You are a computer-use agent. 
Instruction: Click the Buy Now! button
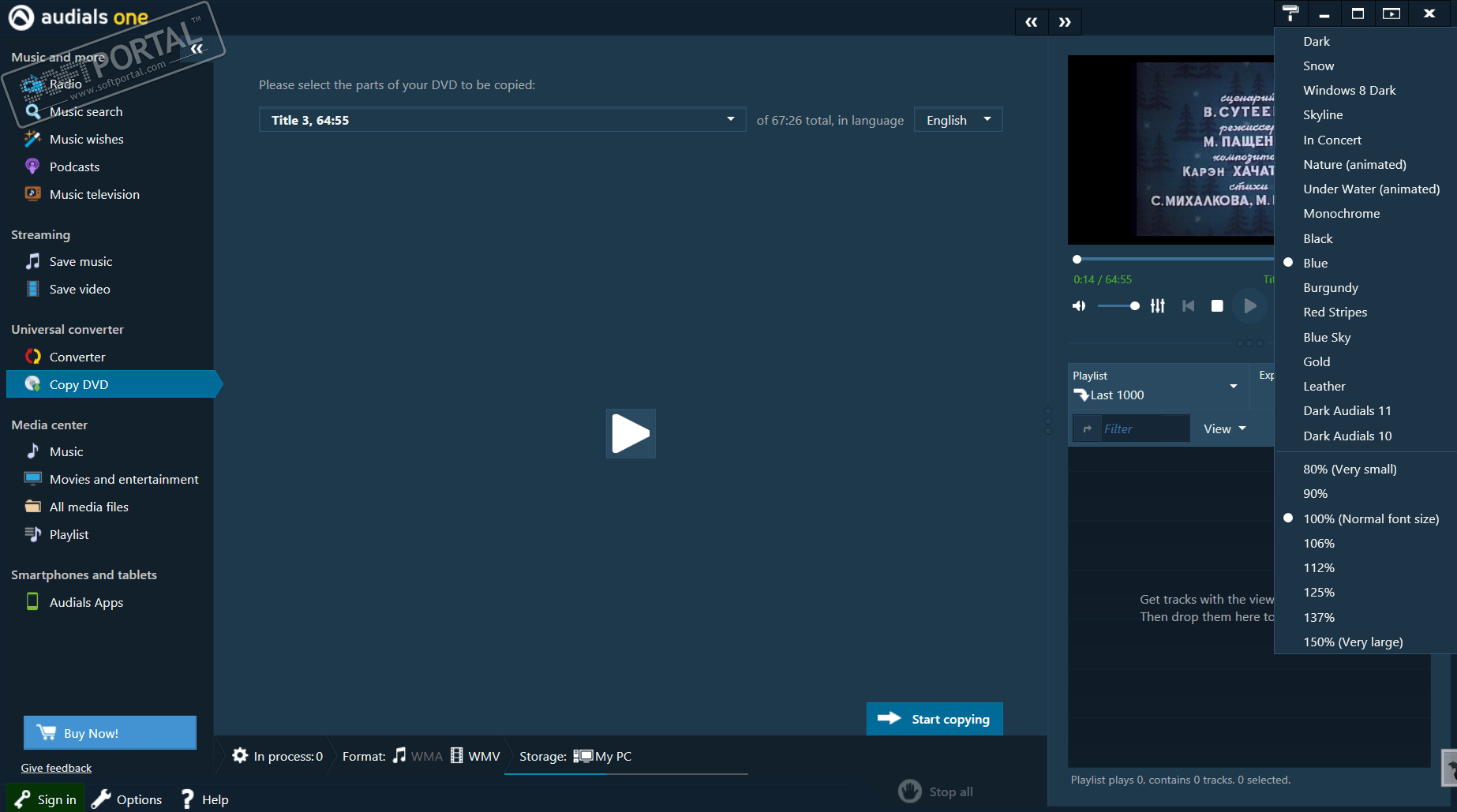tap(110, 732)
